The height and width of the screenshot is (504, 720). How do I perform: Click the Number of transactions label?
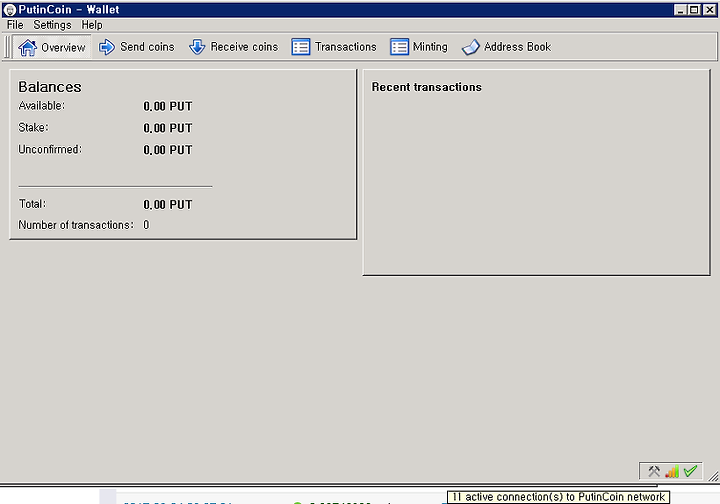pos(76,225)
